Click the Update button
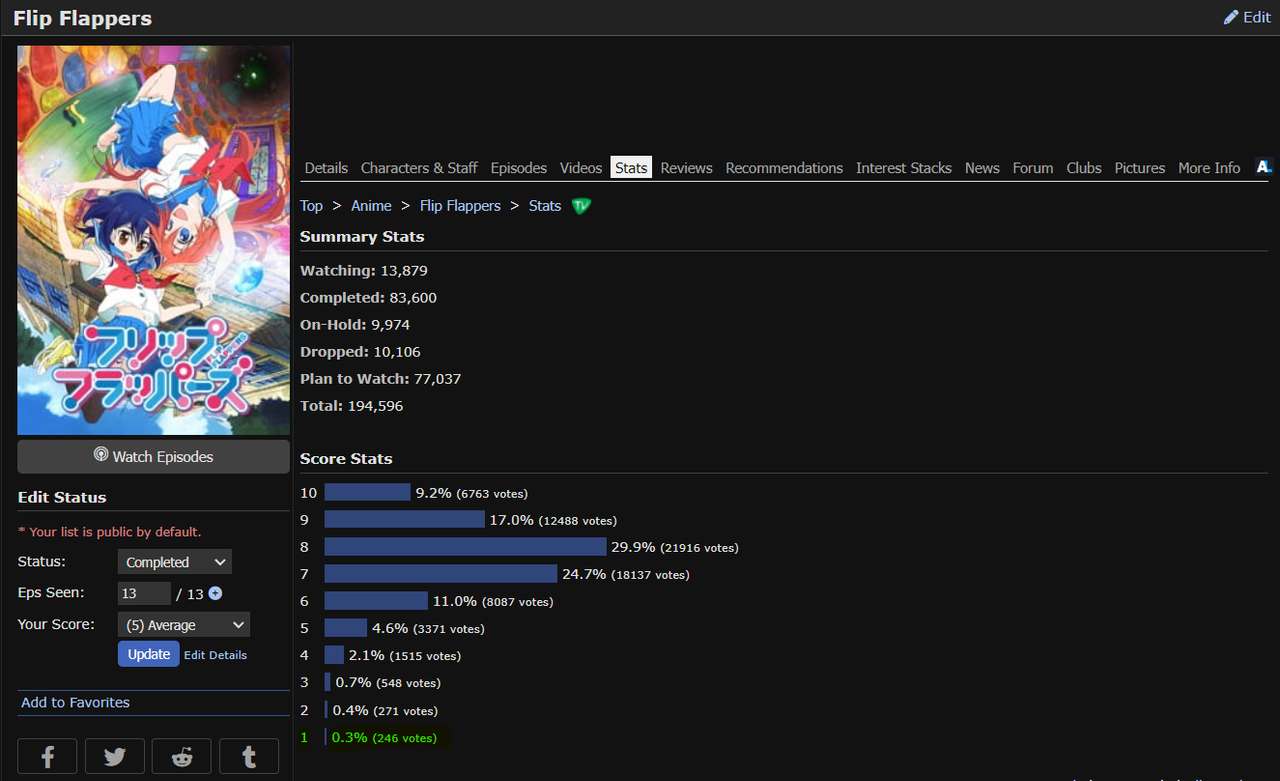1280x781 pixels. (x=149, y=654)
